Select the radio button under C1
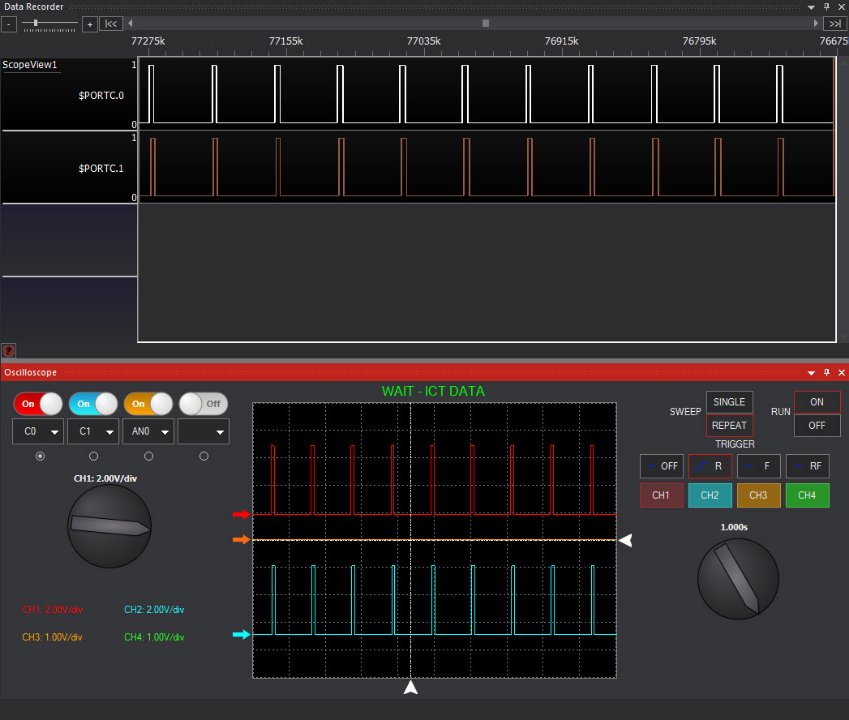 [93, 456]
